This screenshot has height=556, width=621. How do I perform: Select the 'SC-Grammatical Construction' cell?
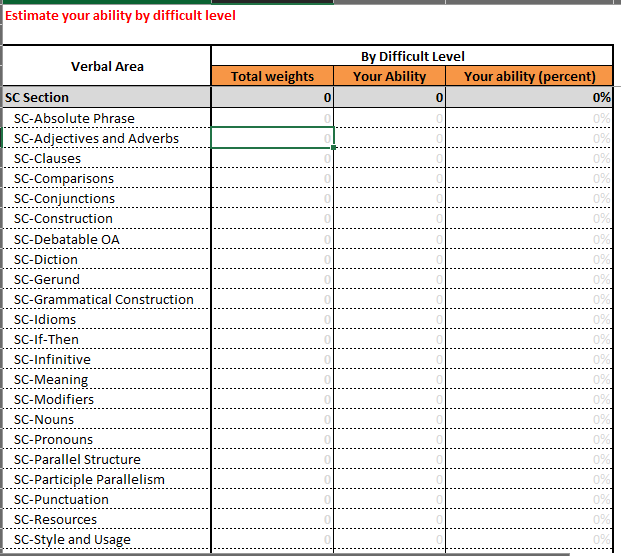click(107, 299)
